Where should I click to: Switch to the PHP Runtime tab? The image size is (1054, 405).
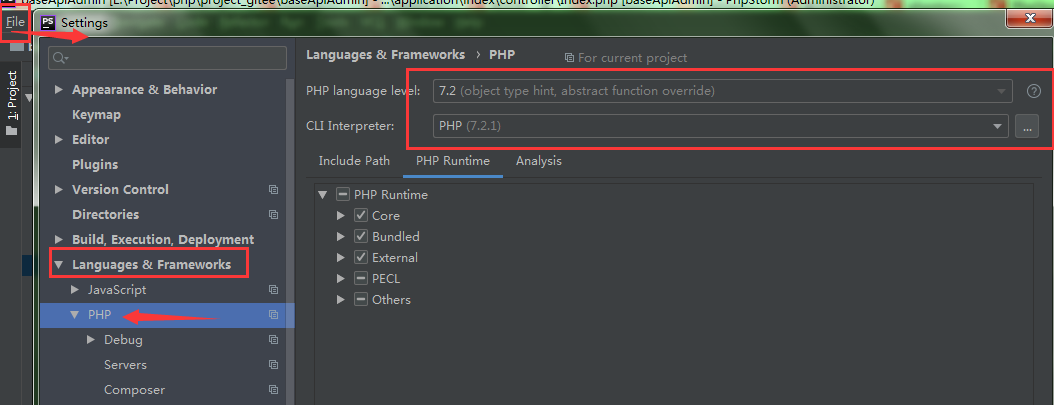453,161
